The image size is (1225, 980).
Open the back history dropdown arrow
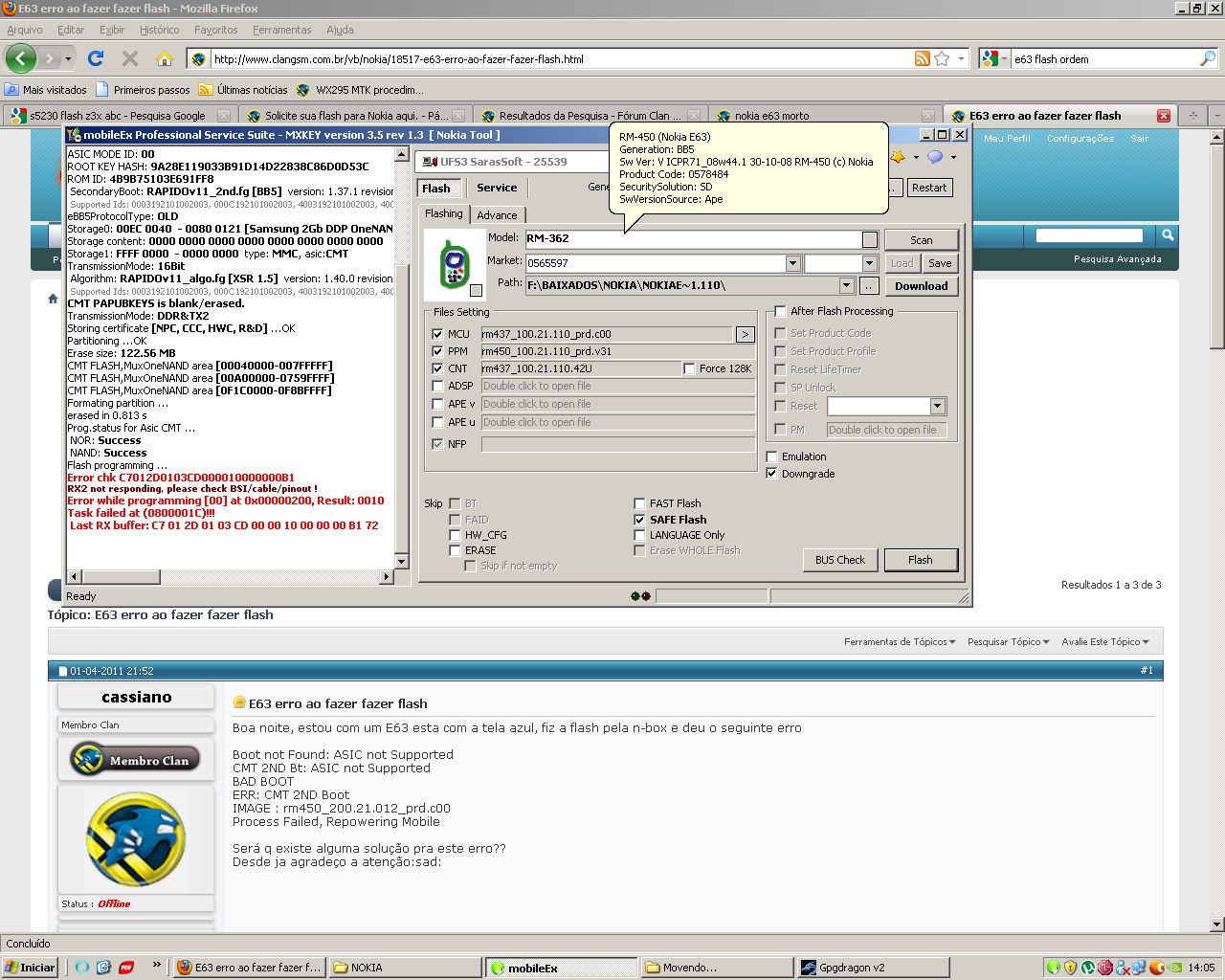point(68,58)
